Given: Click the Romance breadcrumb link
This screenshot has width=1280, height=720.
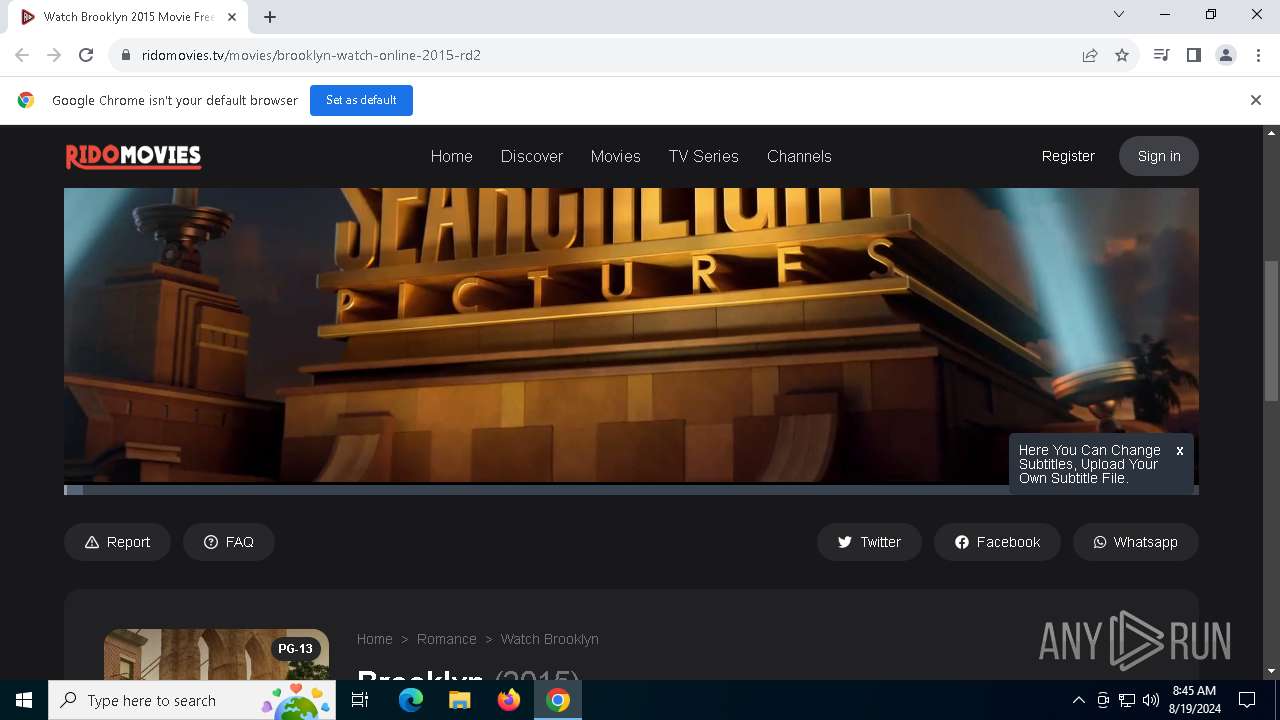Looking at the screenshot, I should pyautogui.click(x=446, y=639).
